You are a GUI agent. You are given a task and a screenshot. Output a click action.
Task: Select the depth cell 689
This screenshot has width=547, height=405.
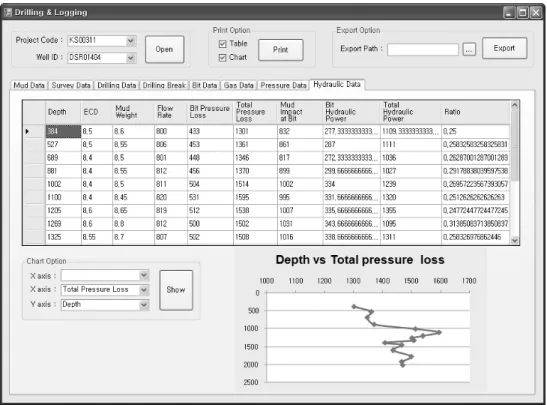coord(63,158)
